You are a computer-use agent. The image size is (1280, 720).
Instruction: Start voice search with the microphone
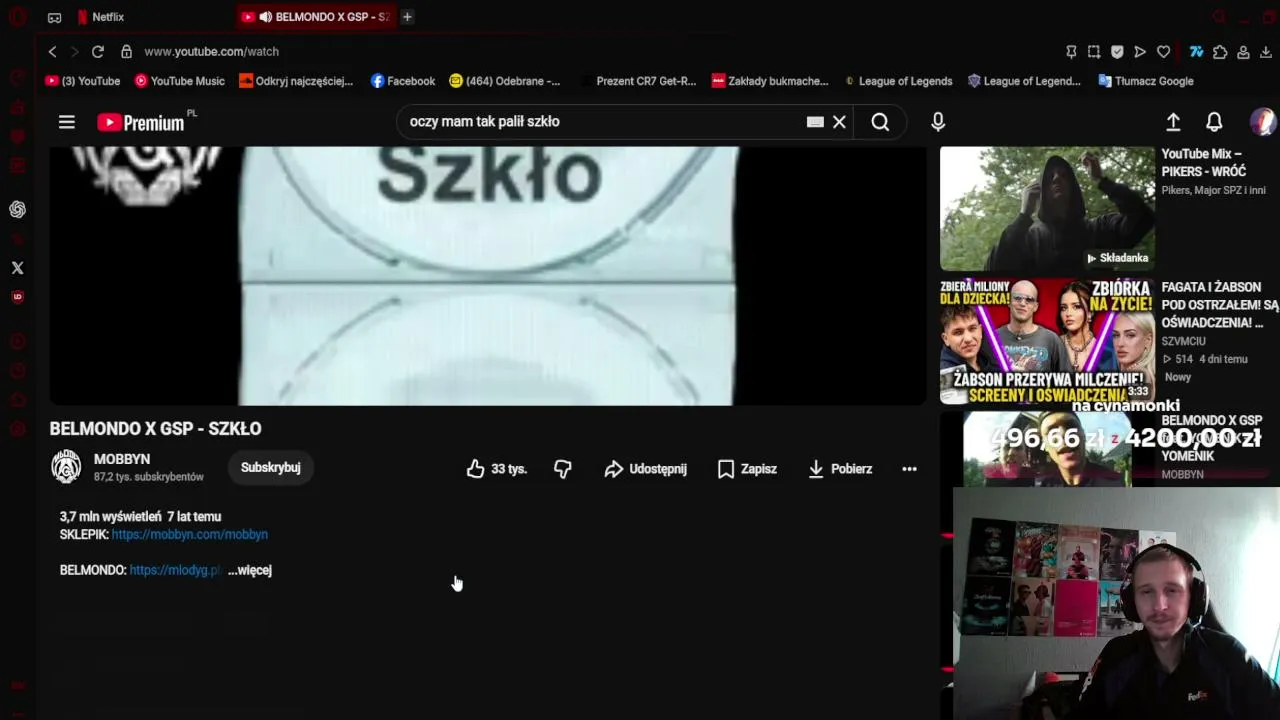pos(938,122)
